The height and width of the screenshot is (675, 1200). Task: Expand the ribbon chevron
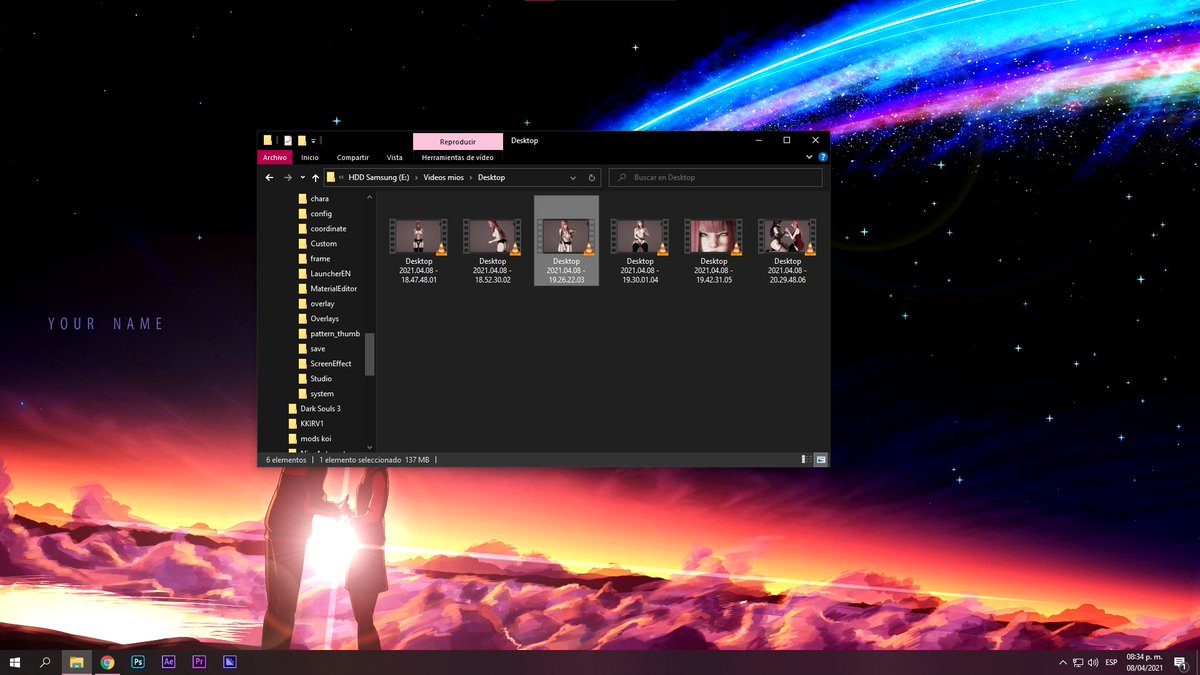tap(809, 157)
